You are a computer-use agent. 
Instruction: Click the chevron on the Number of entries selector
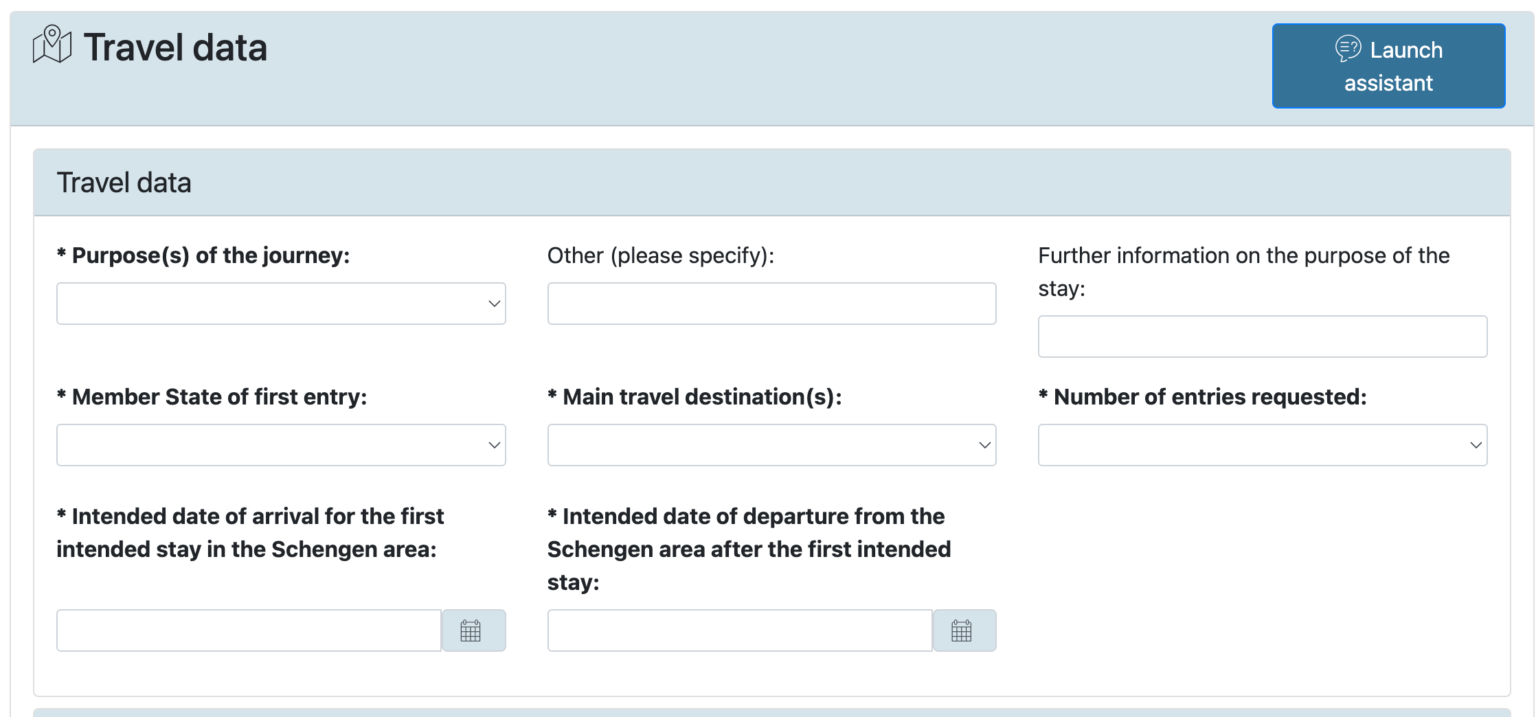tap(1477, 444)
